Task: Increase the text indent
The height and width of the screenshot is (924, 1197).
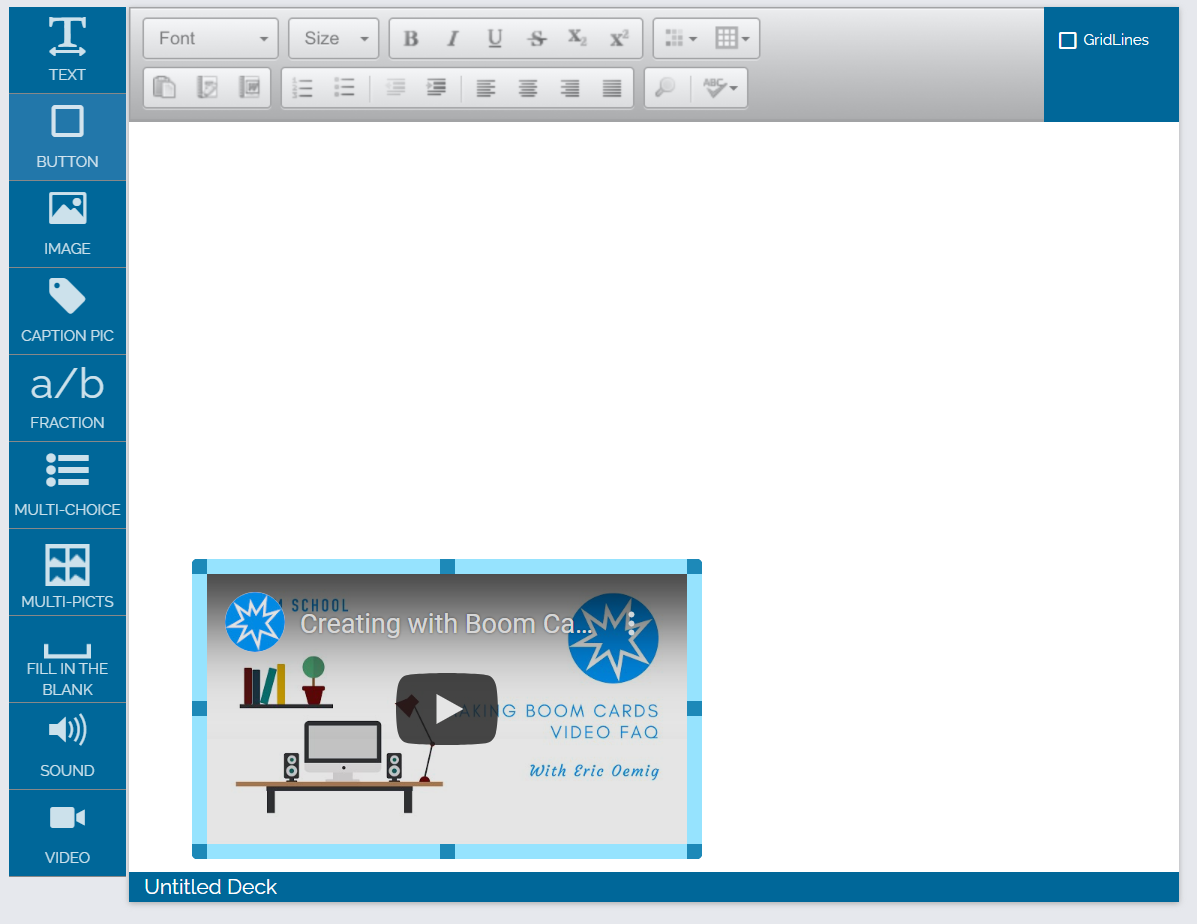Action: coord(436,88)
